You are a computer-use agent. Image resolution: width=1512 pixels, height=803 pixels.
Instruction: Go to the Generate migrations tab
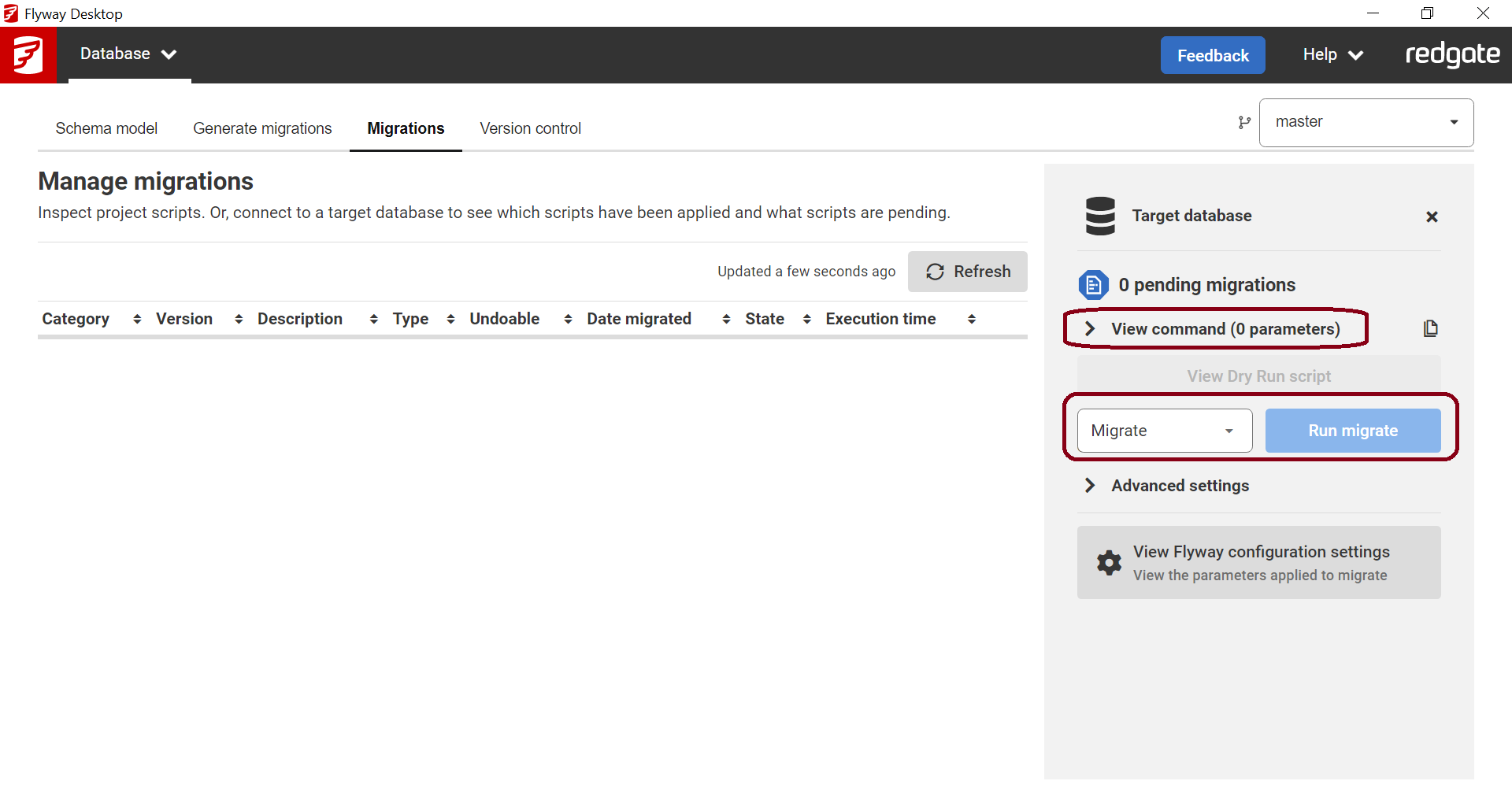(262, 128)
